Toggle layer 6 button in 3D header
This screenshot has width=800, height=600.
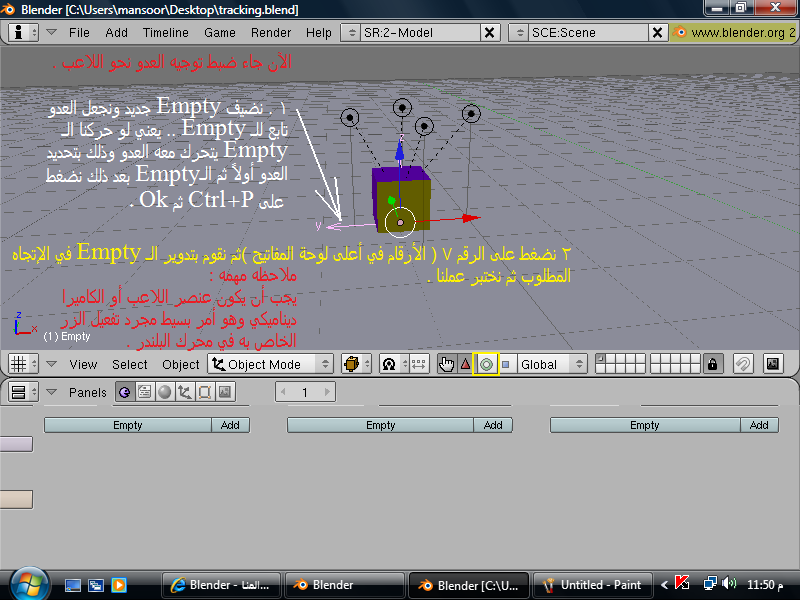click(656, 359)
